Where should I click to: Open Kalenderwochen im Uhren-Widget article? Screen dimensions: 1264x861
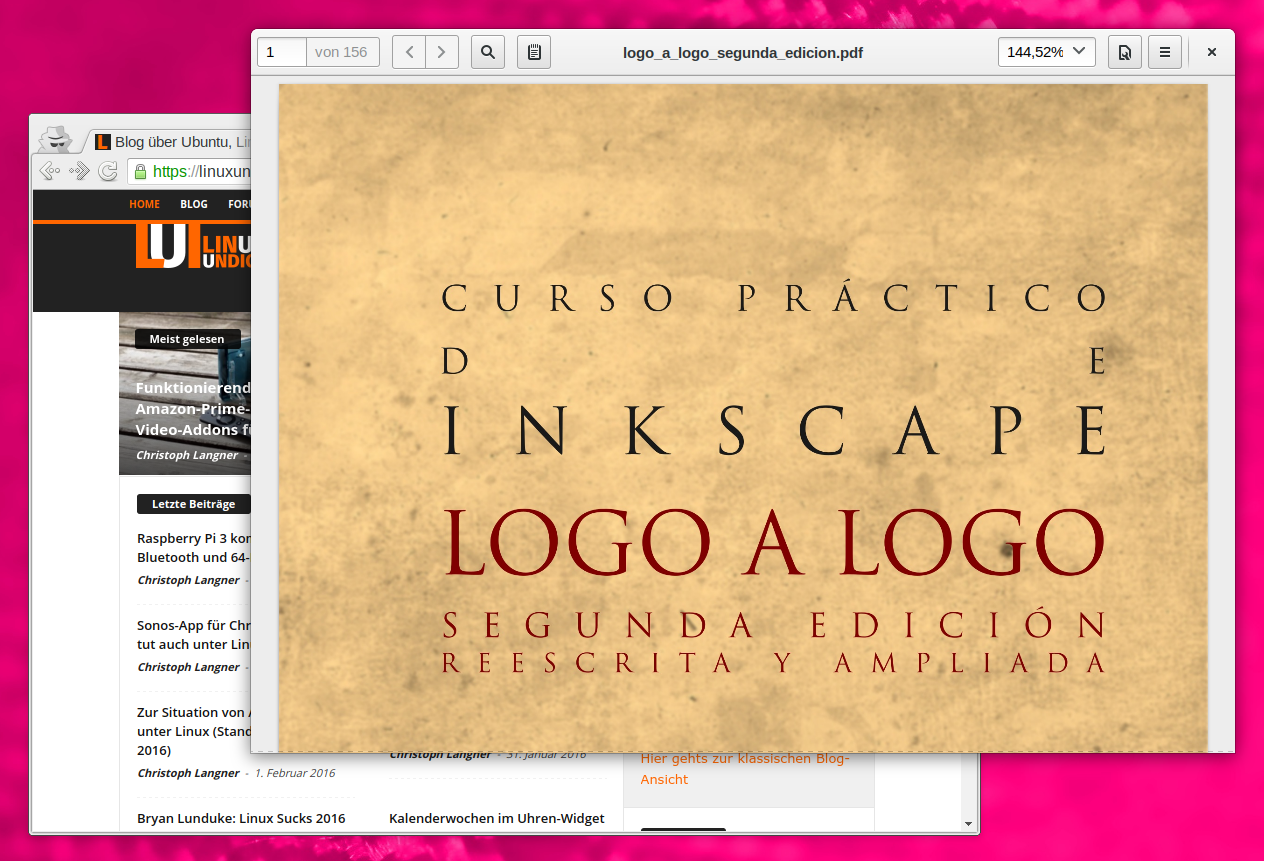point(497,818)
